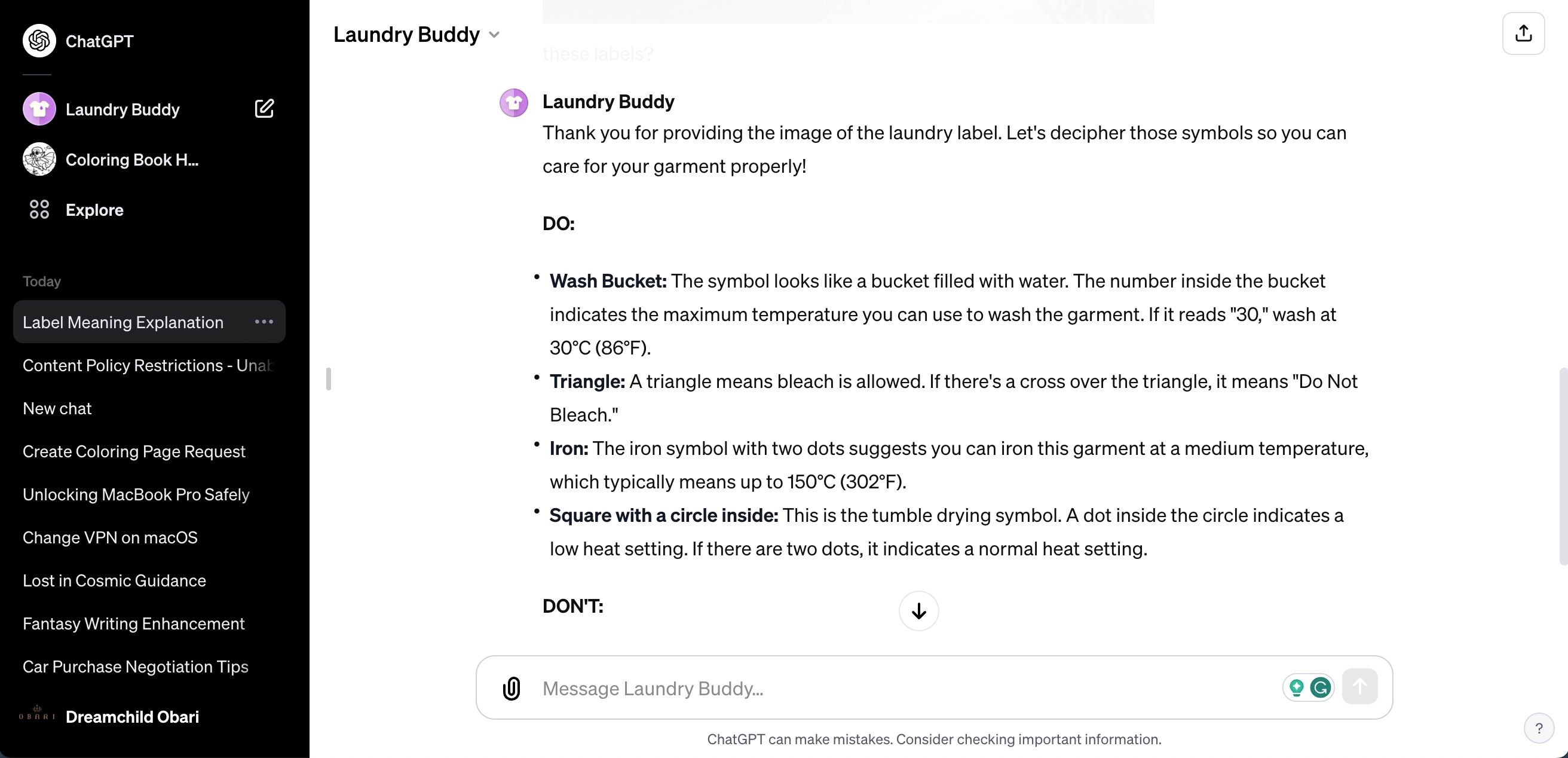Open the New chat entry
The height and width of the screenshot is (758, 1568).
pyautogui.click(x=57, y=407)
